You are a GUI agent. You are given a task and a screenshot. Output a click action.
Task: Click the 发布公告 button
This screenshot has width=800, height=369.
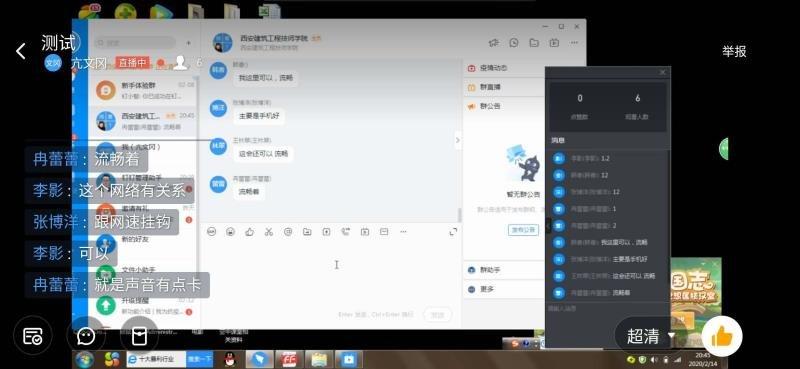[523, 230]
